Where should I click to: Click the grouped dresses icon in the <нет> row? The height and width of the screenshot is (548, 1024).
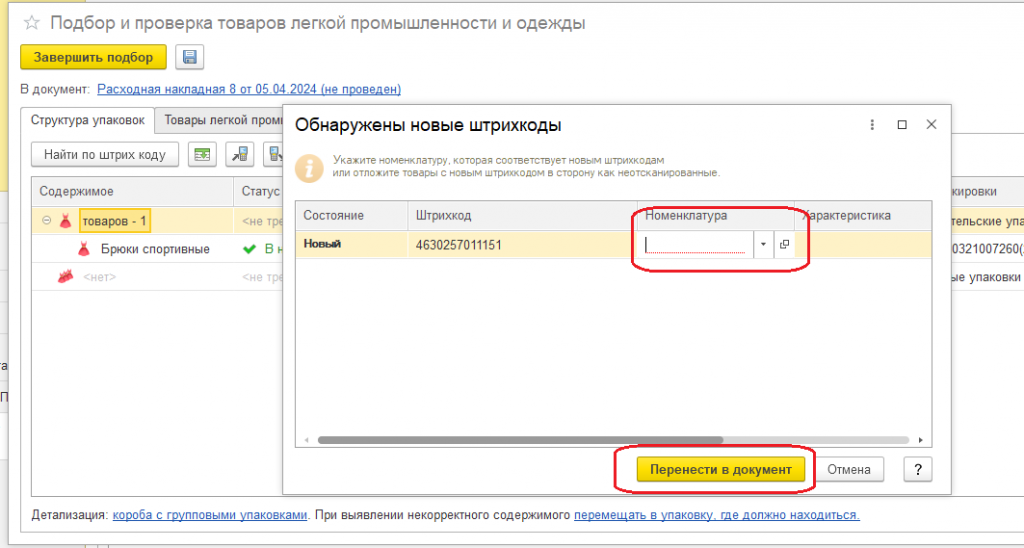point(65,276)
